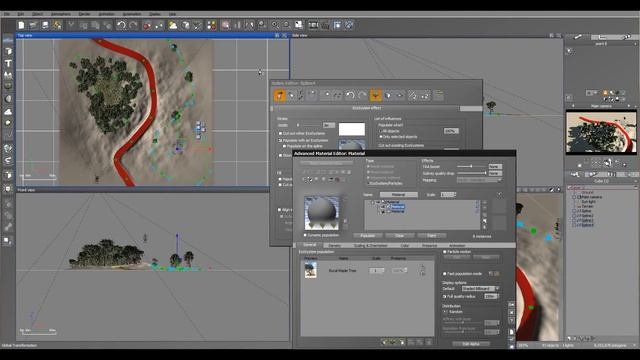Open the File menu
Screen dimensions: 640x360
tap(7, 14)
